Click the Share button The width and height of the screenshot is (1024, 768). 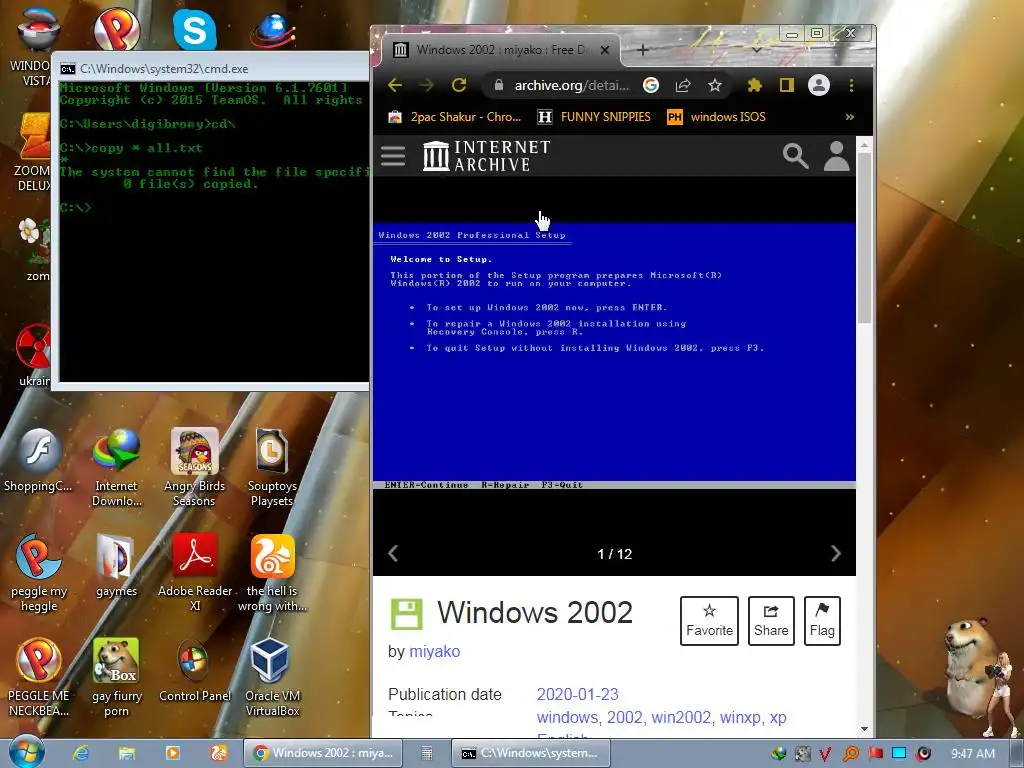(x=771, y=620)
